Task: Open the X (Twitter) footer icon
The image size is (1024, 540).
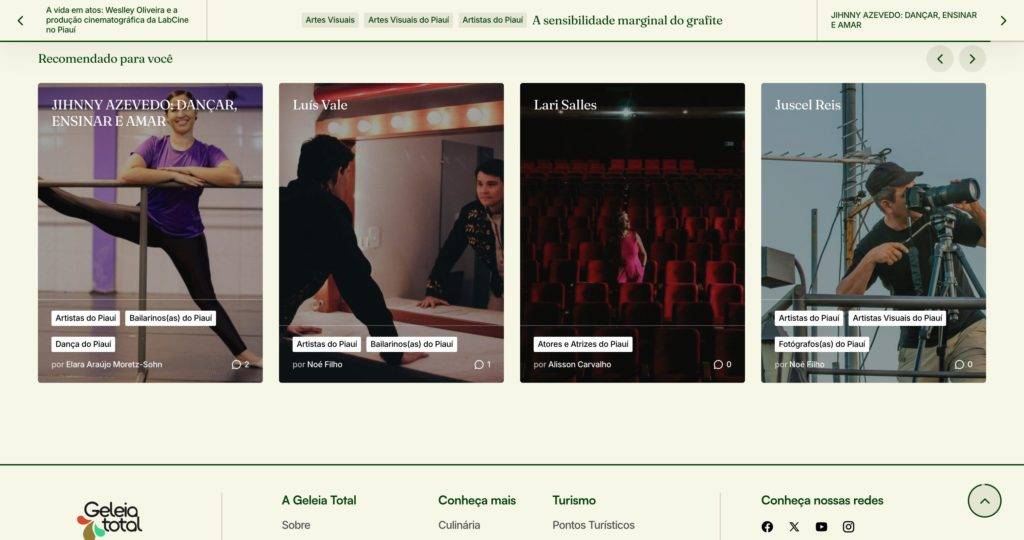Action: point(794,527)
